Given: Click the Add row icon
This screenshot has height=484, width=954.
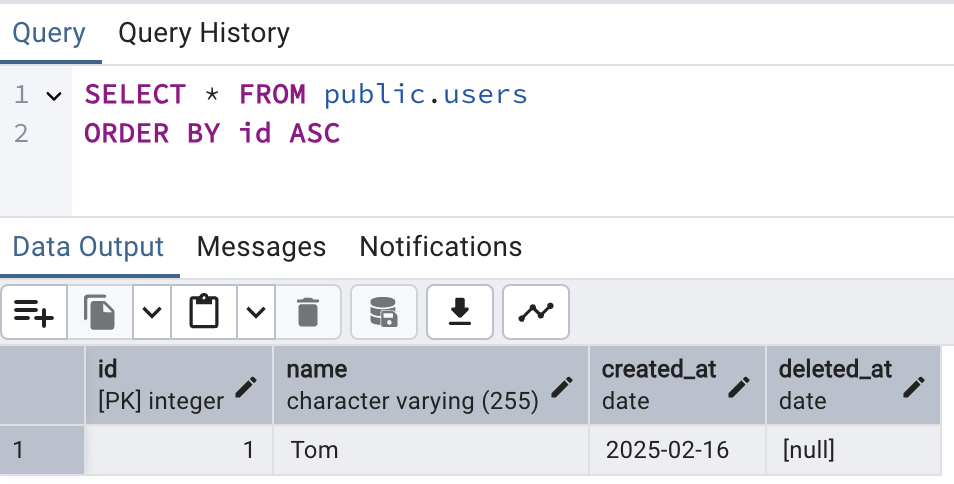Looking at the screenshot, I should click(x=34, y=313).
